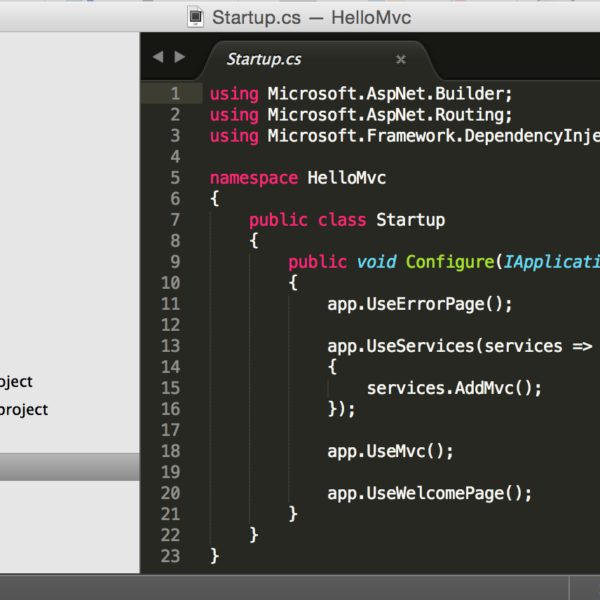
Task: Click the app.UseMvc() line
Action: [x=390, y=451]
